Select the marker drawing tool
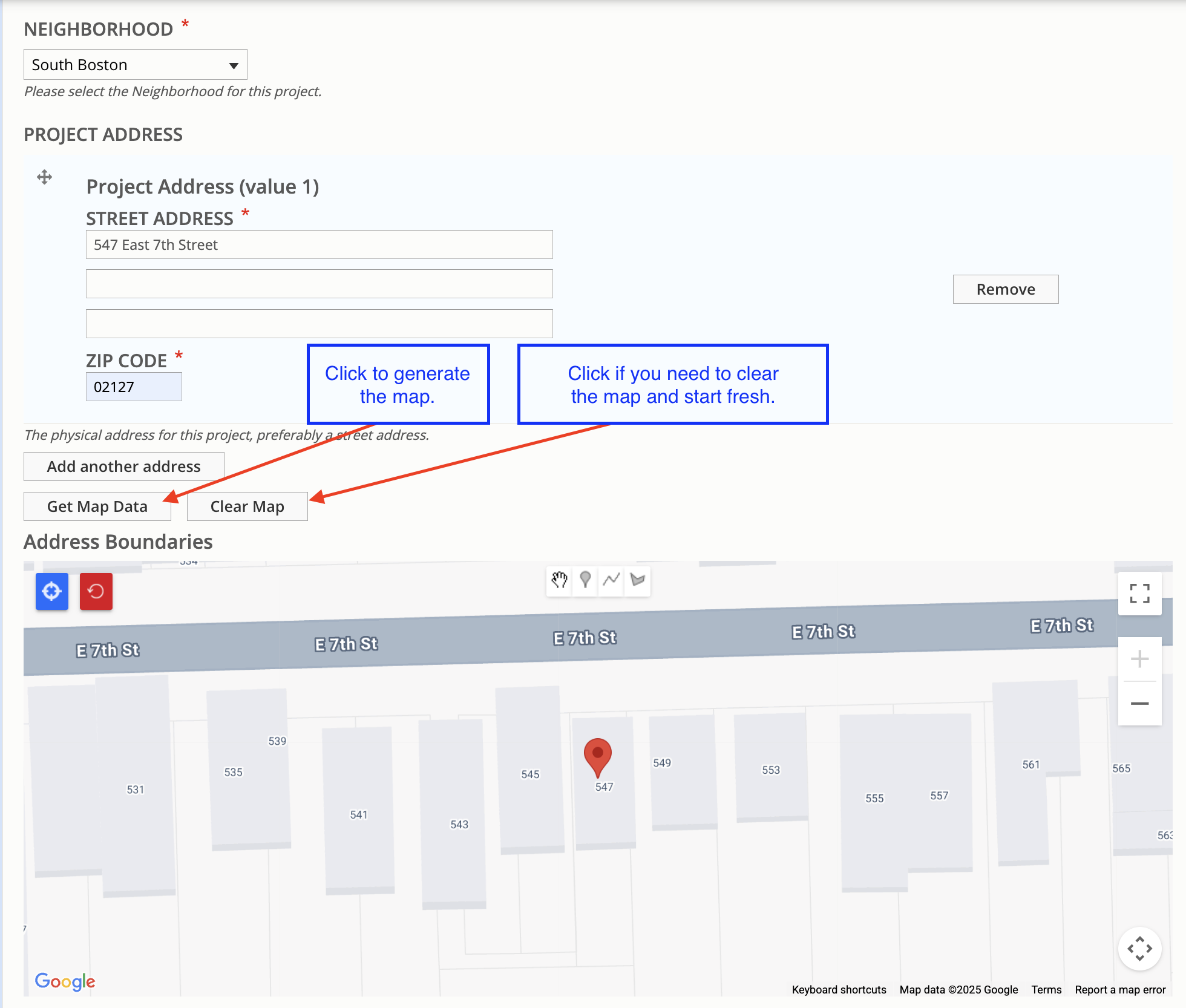Viewport: 1186px width, 1008px height. click(x=585, y=581)
